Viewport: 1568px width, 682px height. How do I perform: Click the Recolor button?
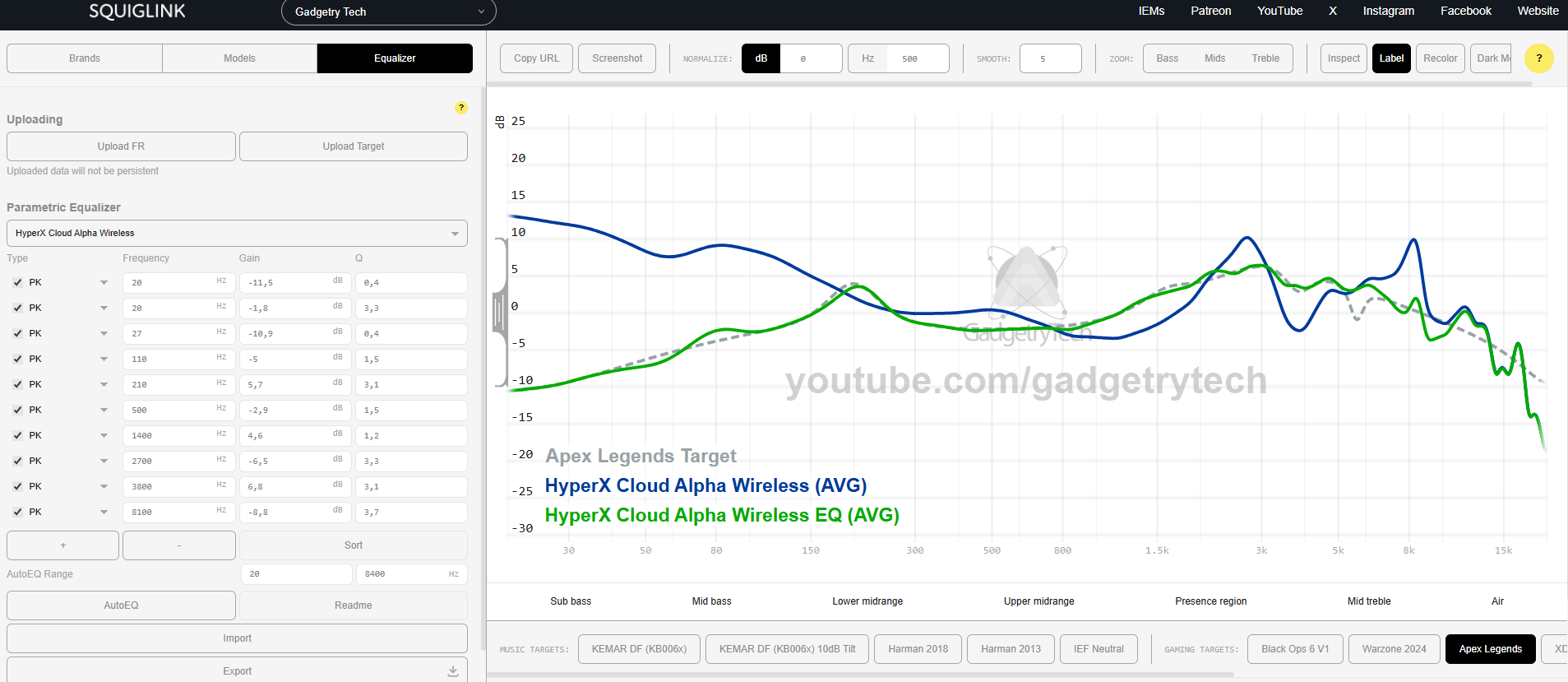tap(1440, 58)
